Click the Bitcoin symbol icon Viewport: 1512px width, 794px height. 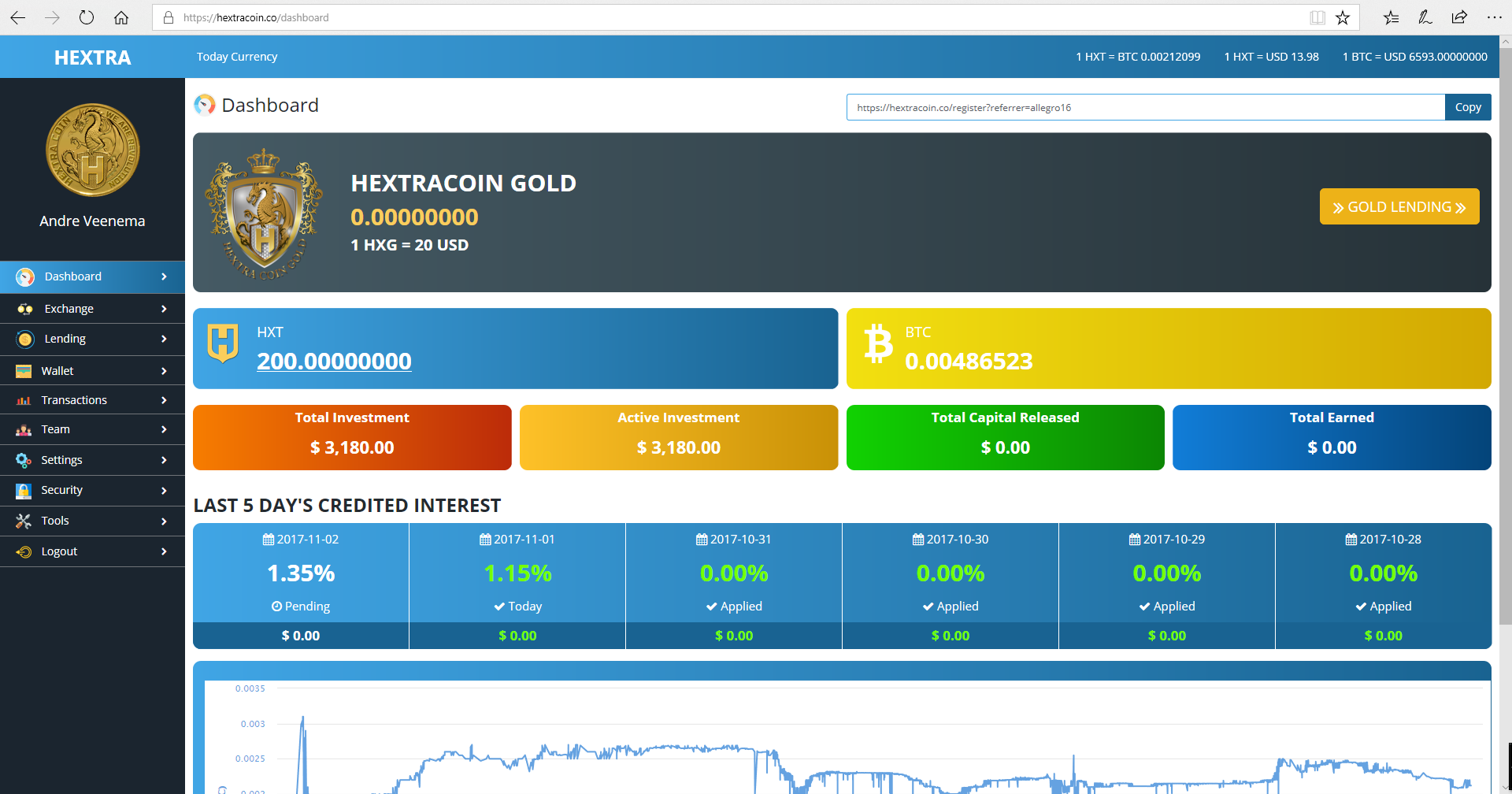[878, 343]
